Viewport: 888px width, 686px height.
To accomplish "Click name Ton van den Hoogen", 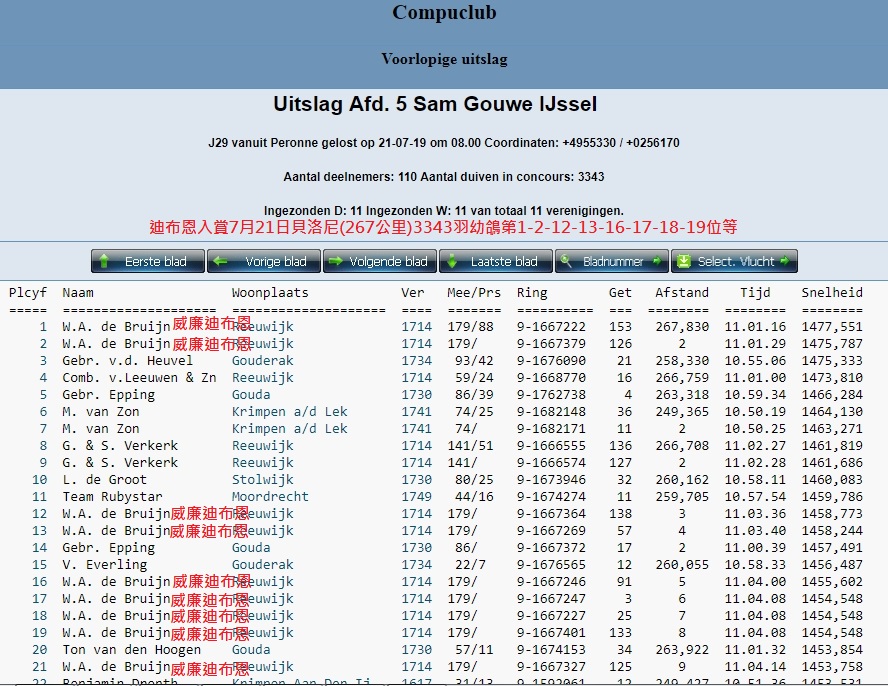I will tap(131, 650).
